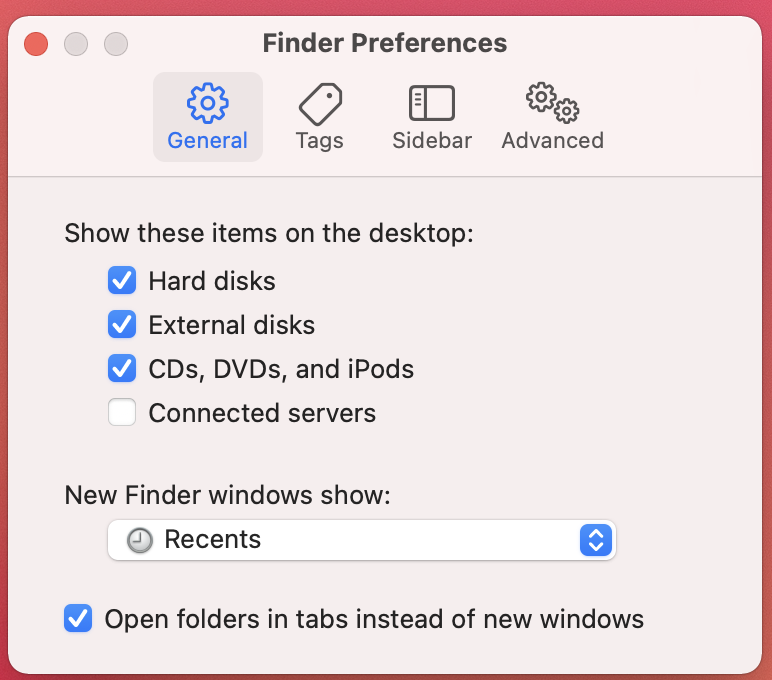Uncheck the Hard disks checkbox

pyautogui.click(x=122, y=280)
